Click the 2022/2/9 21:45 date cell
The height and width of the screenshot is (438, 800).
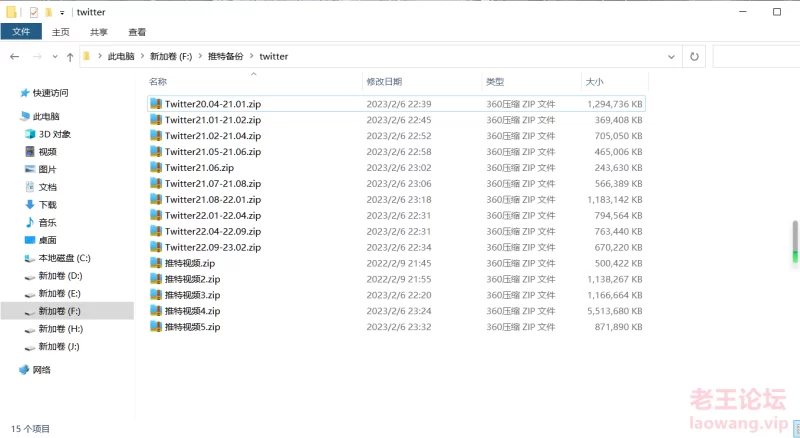[398, 263]
